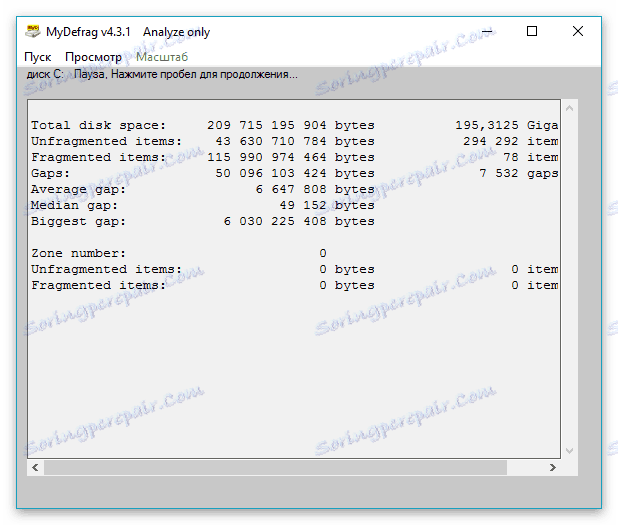Click '115 990 974 464 bytes' value
618x525 pixels.
(x=291, y=157)
